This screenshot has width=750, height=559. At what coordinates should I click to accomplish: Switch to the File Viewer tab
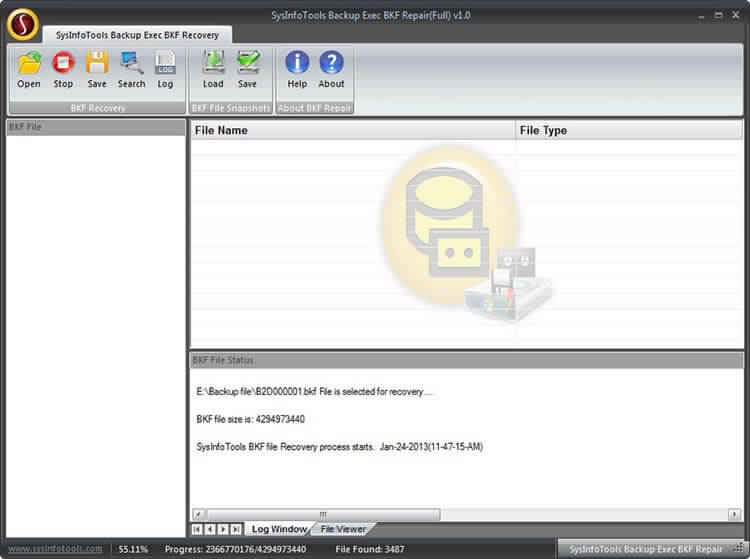(343, 529)
